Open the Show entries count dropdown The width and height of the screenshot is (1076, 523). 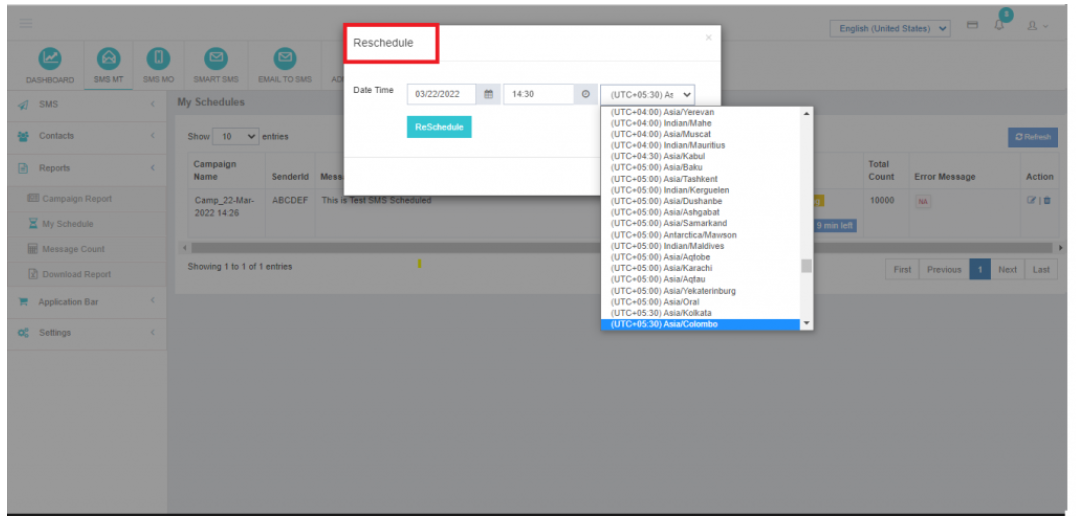tap(236, 136)
